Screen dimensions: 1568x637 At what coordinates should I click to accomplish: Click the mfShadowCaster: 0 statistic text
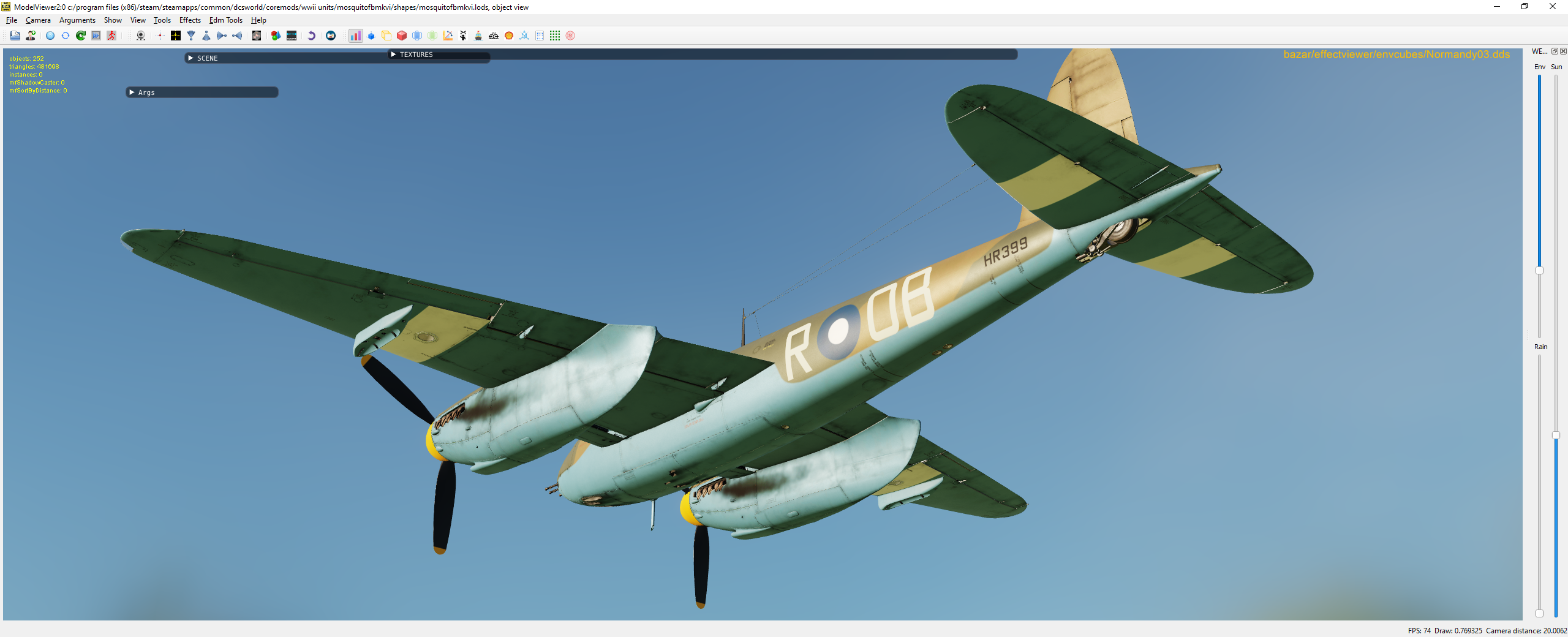pos(37,83)
